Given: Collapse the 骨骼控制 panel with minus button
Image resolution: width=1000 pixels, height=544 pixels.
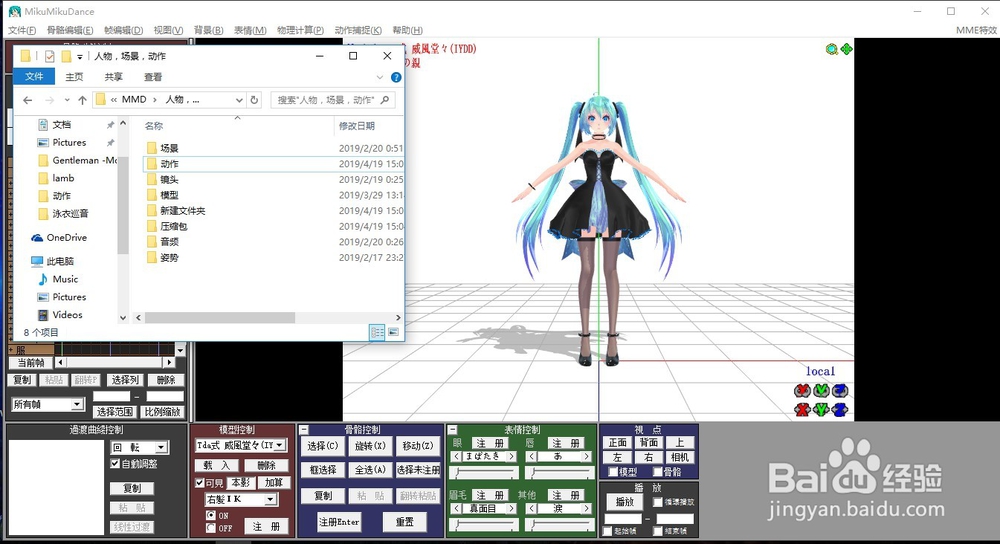Looking at the screenshot, I should pos(304,430).
